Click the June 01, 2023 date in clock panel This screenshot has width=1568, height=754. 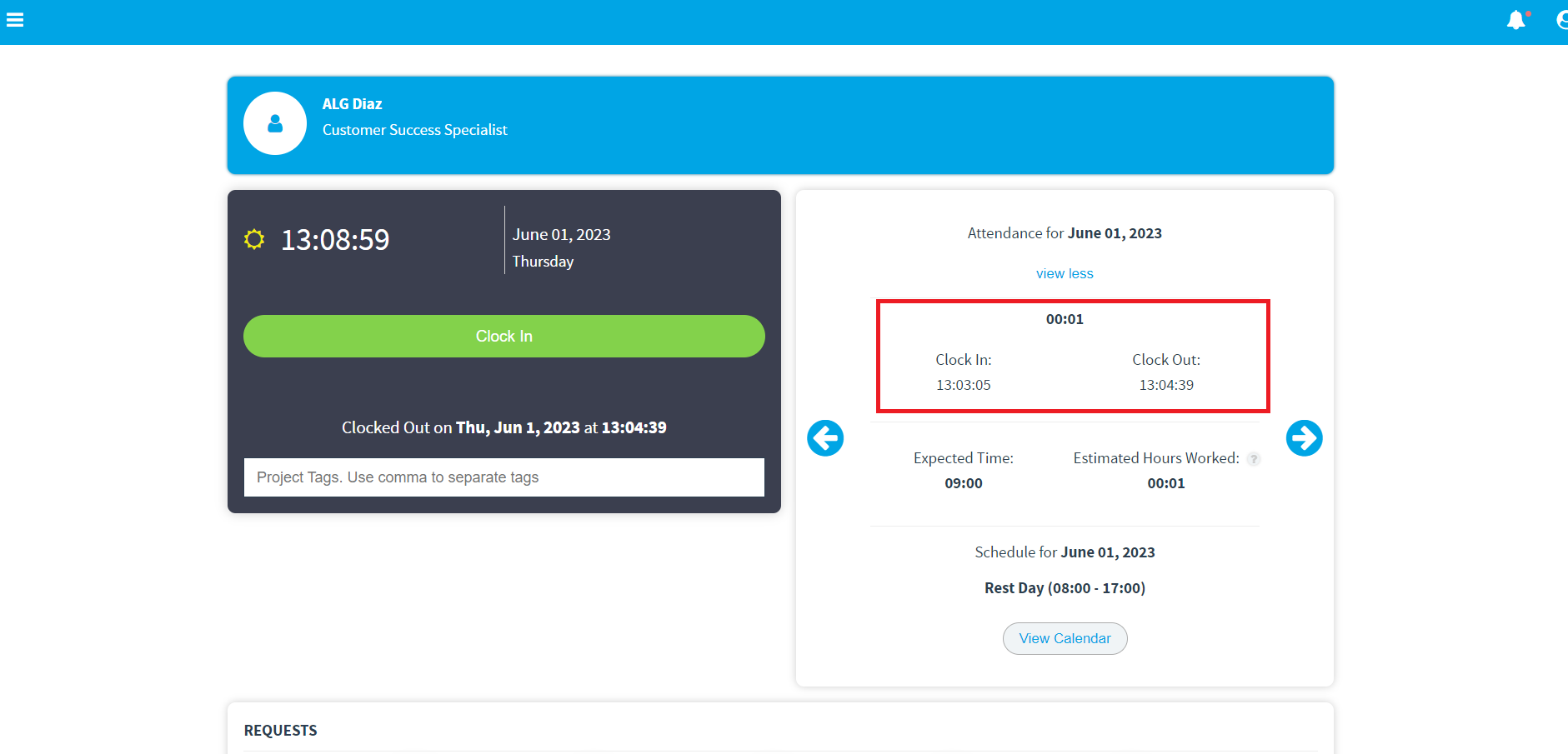coord(561,235)
